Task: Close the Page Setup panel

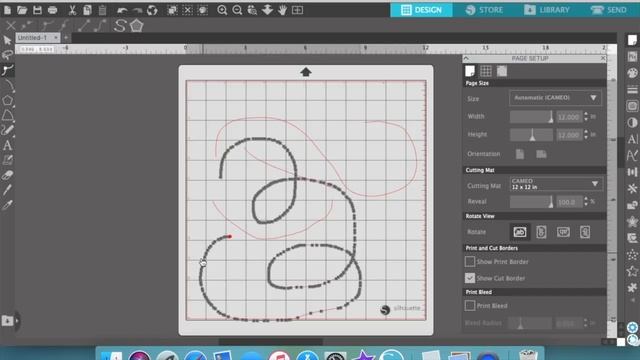Action: pos(603,58)
